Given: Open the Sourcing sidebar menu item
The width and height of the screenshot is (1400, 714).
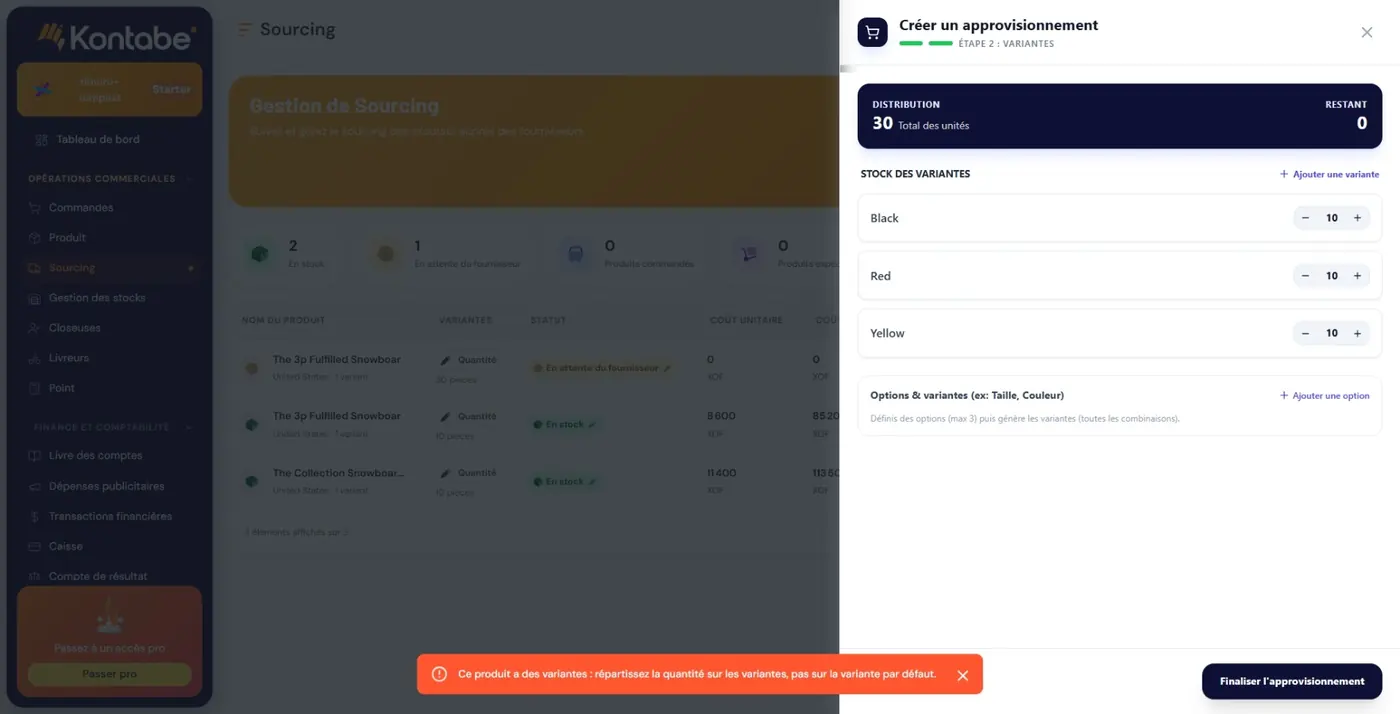Looking at the screenshot, I should click(x=110, y=268).
